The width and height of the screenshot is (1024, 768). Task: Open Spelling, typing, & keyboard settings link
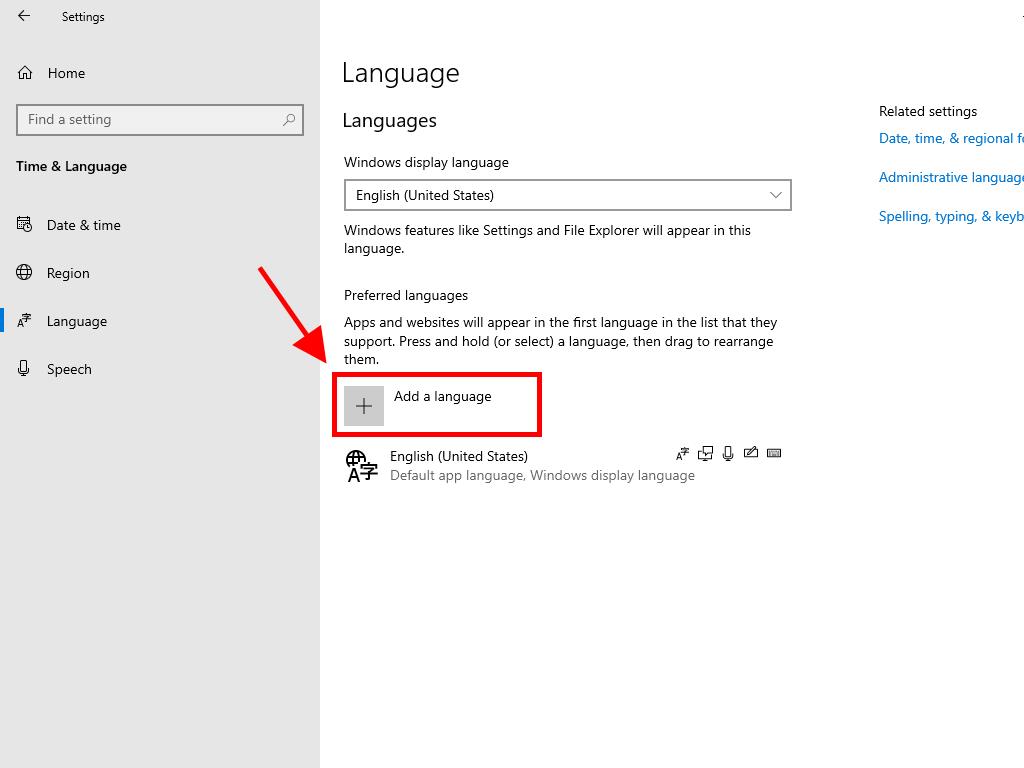point(951,216)
